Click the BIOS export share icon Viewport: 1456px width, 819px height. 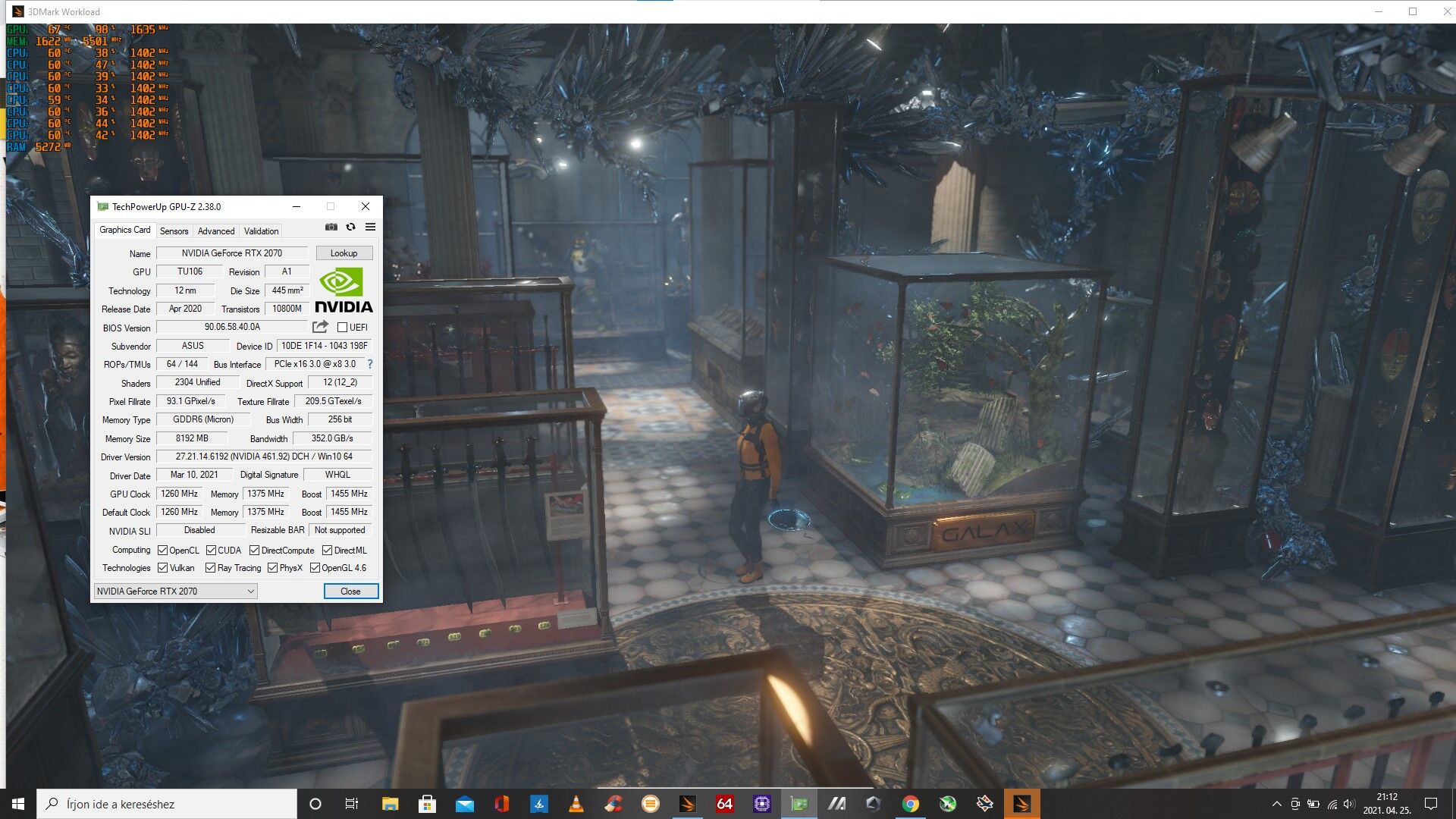point(320,327)
